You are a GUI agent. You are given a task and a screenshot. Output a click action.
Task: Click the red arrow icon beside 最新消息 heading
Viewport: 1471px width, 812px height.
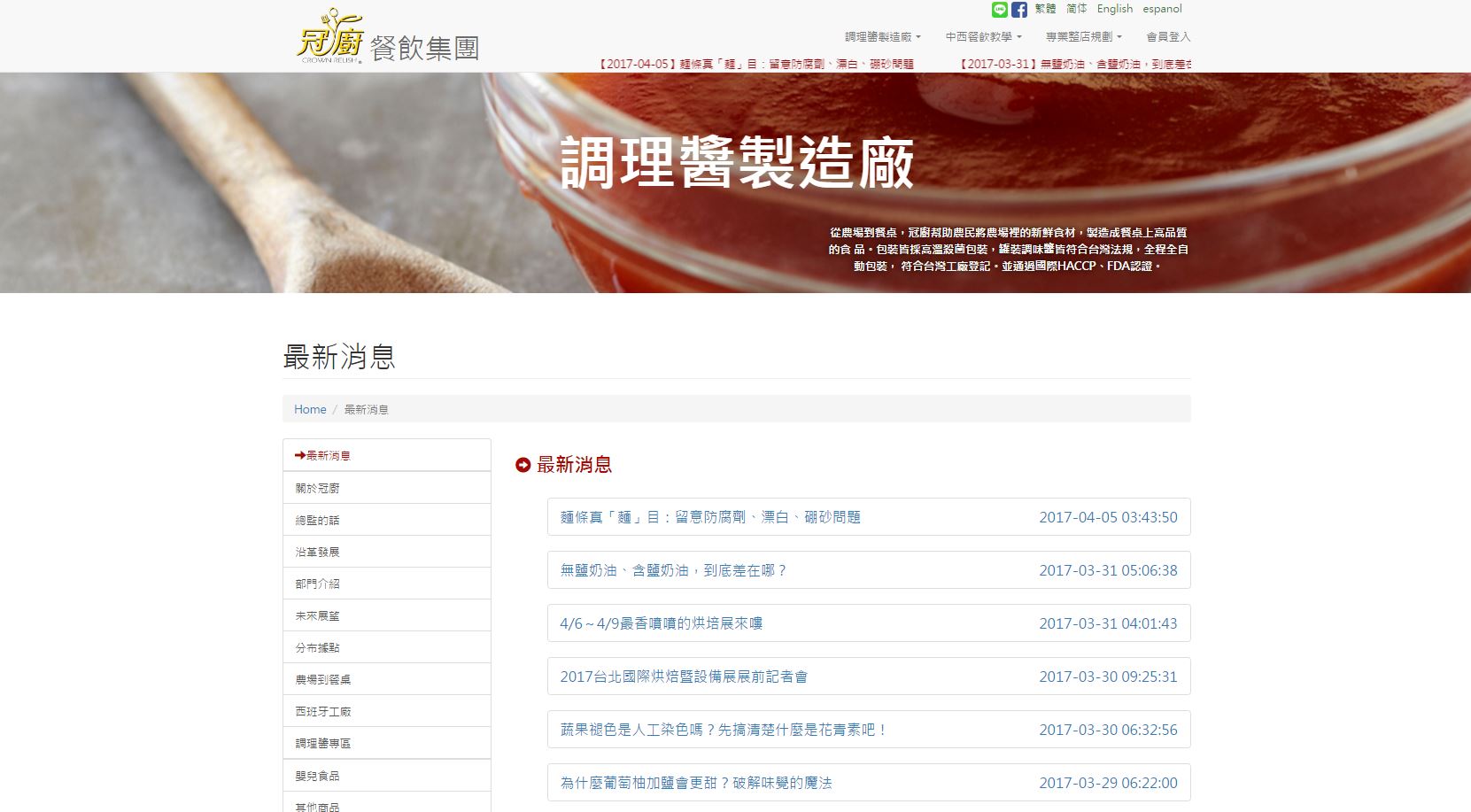coord(523,465)
